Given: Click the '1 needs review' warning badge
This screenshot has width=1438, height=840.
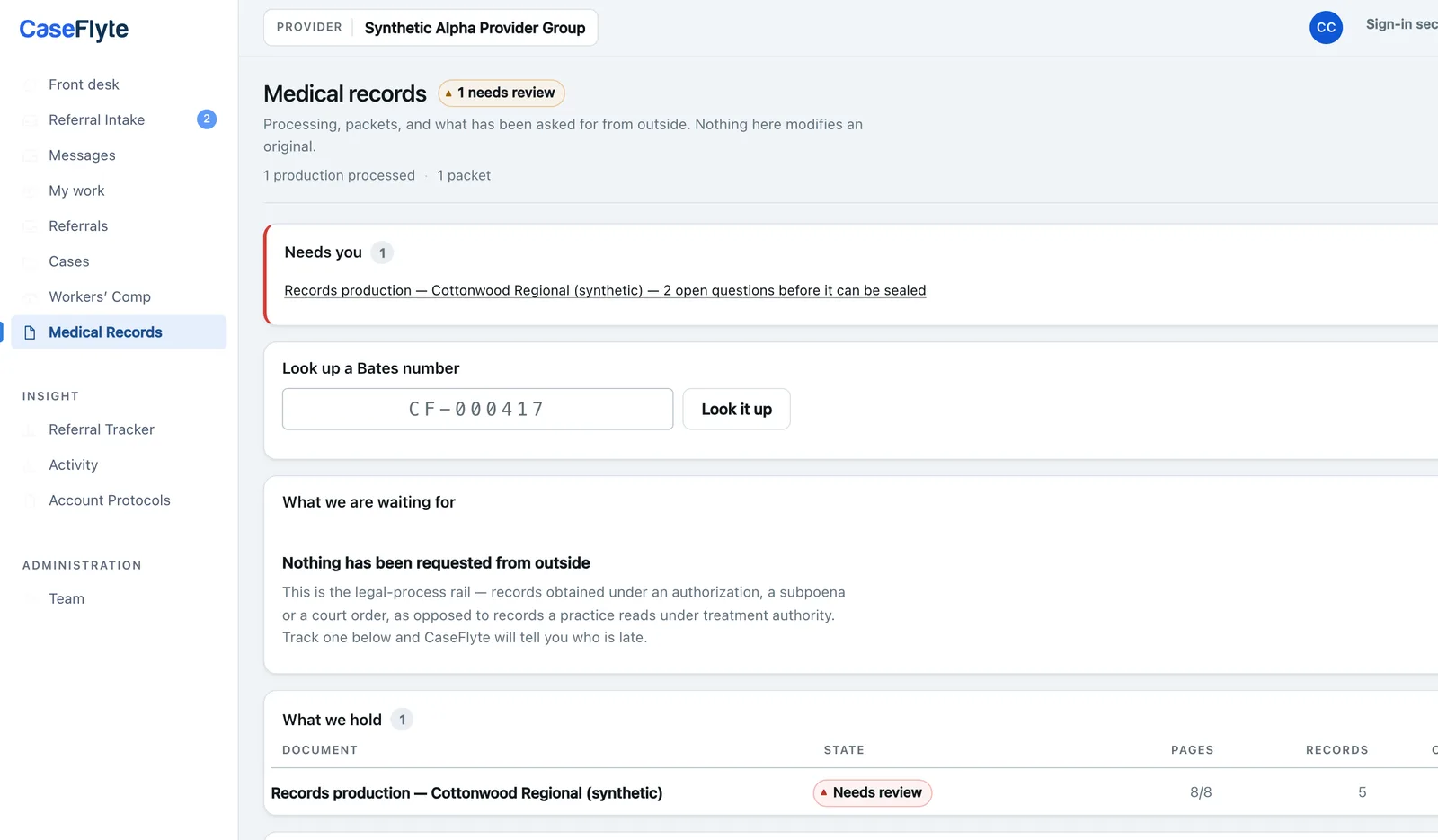Looking at the screenshot, I should [502, 93].
